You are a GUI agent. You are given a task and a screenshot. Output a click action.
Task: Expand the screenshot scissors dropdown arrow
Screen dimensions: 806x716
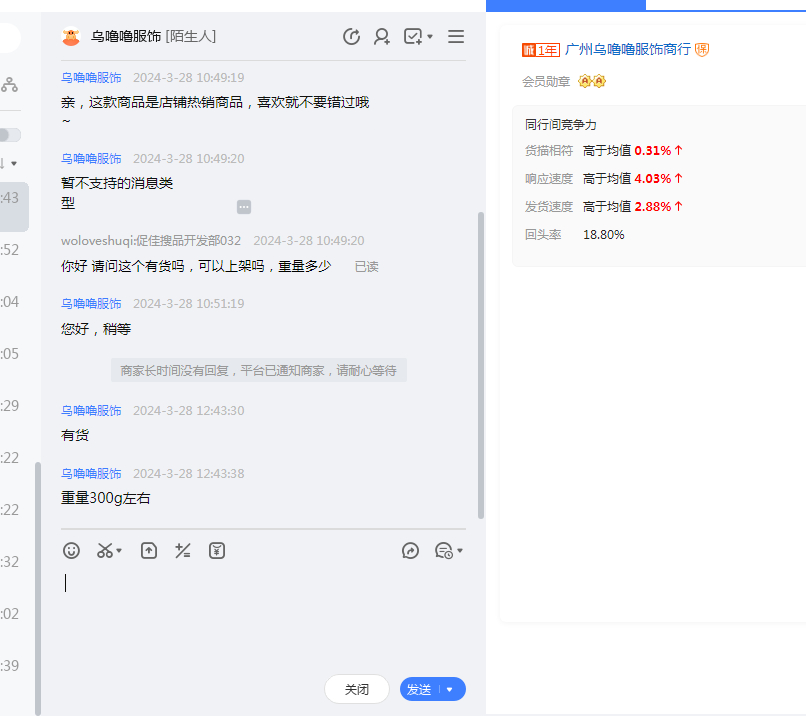(120, 551)
